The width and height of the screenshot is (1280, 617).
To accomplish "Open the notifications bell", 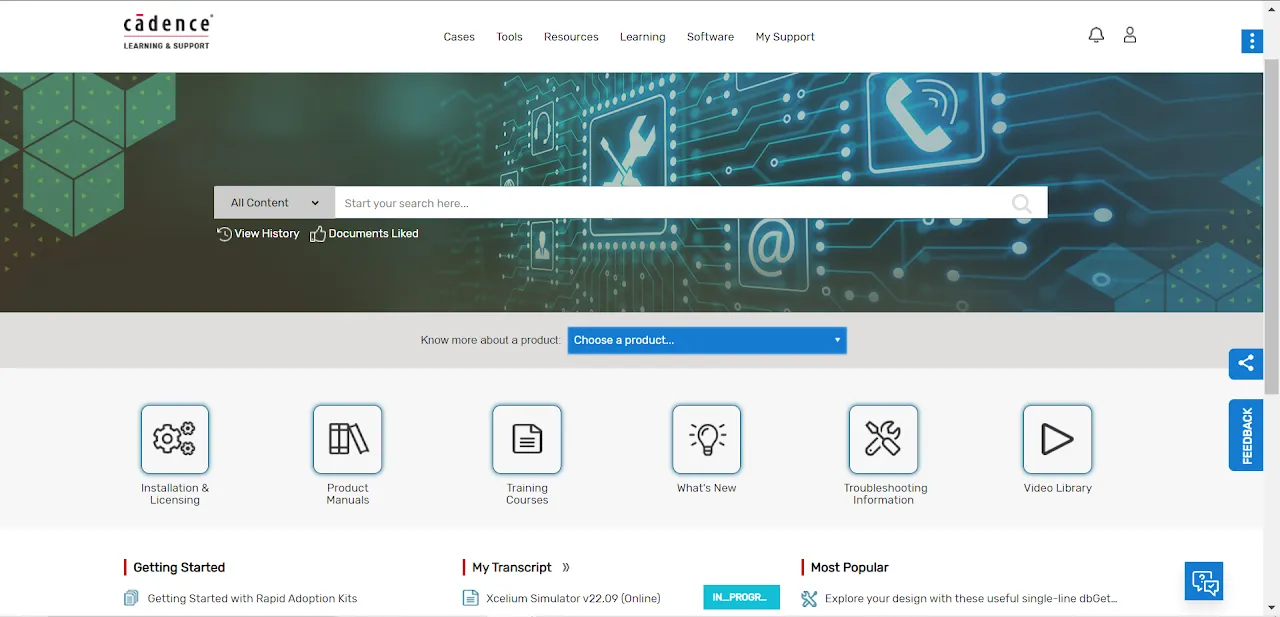I will tap(1096, 35).
